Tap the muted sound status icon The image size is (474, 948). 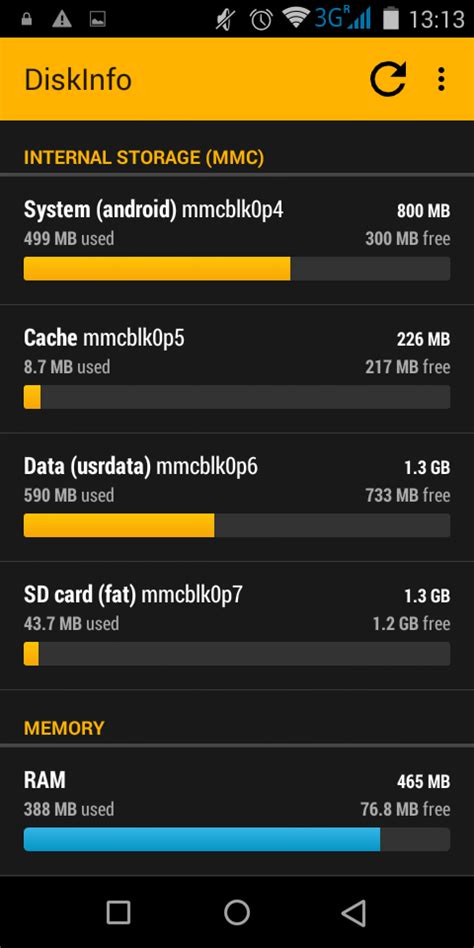click(226, 19)
